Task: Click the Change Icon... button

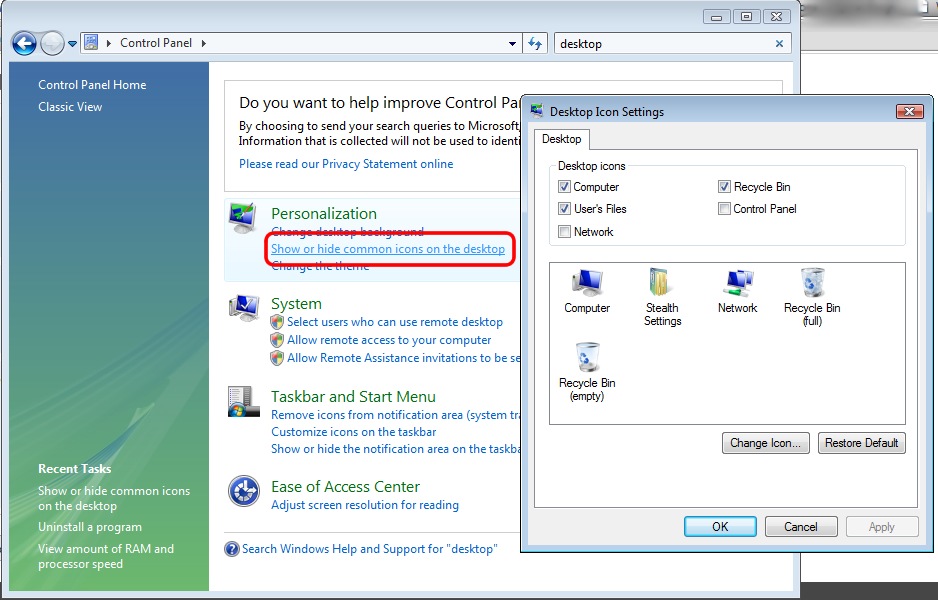Action: (x=765, y=443)
